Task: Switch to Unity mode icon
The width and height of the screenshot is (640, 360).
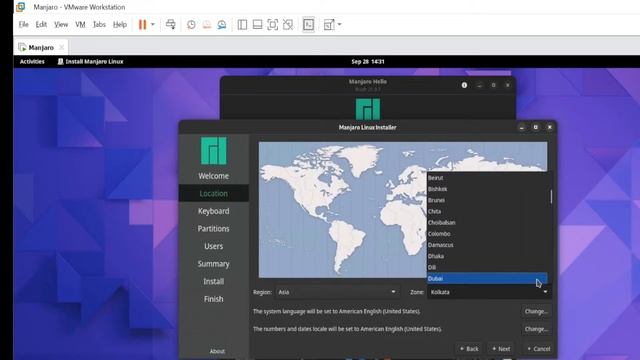Action: 288,25
